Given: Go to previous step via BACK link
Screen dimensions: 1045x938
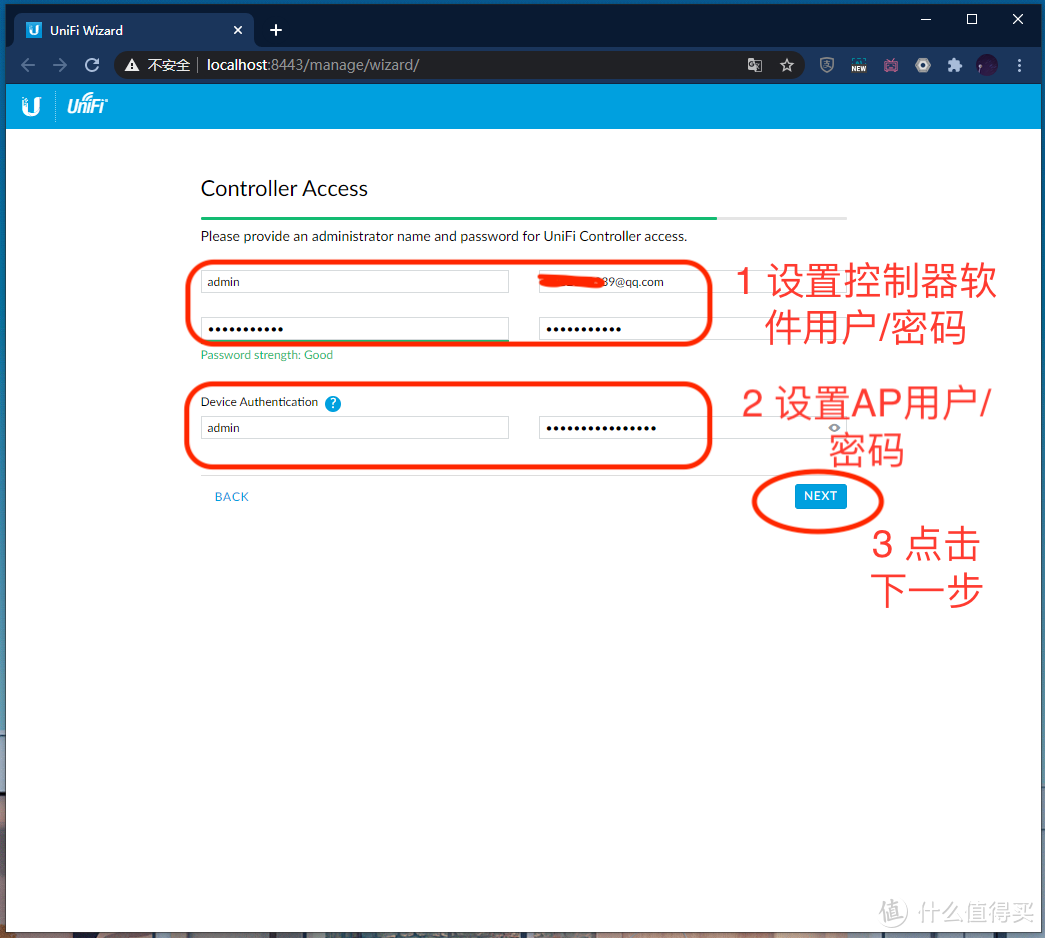Looking at the screenshot, I should [x=231, y=497].
